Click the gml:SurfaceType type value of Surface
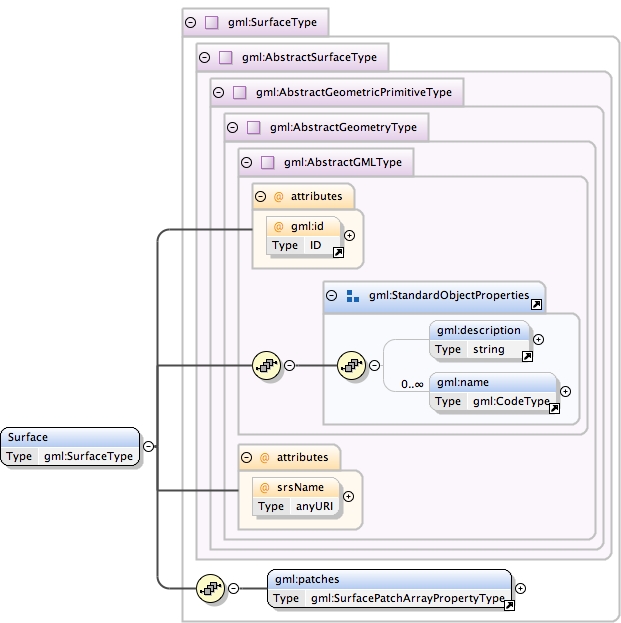621x623 pixels. [89, 456]
